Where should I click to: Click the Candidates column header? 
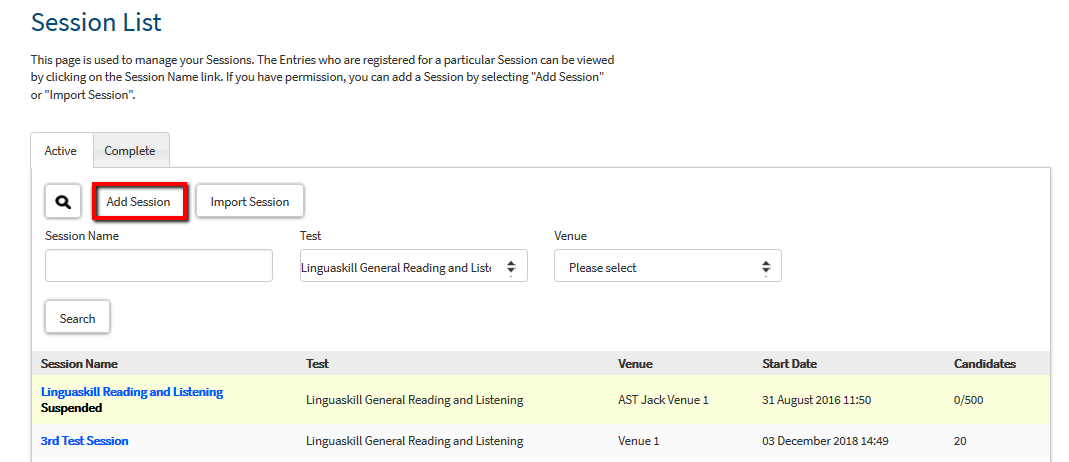[x=984, y=364]
